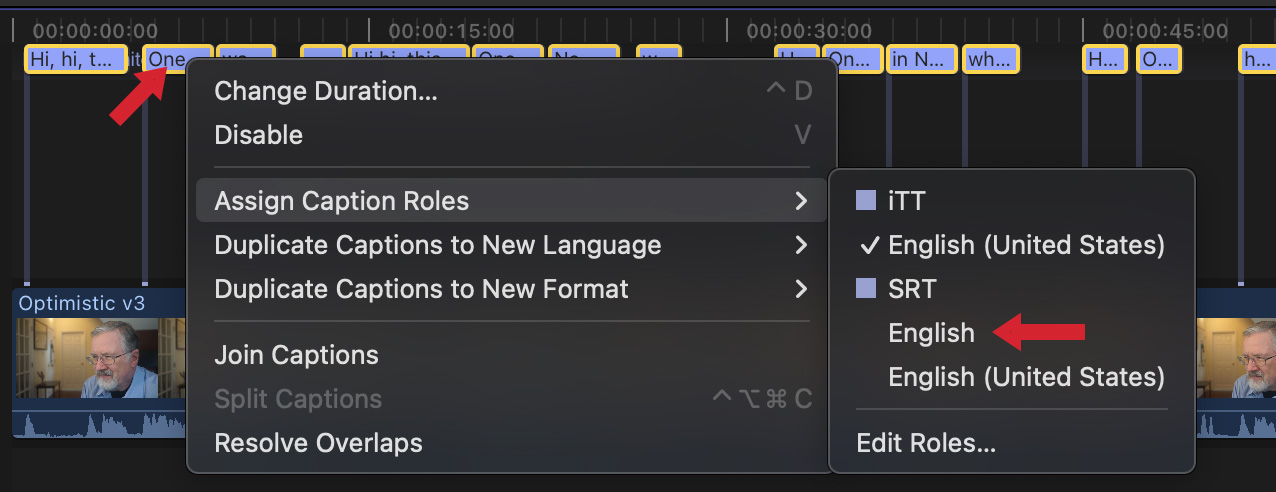Choose Disable from the context menu
Screen dimensions: 1276x492
pyautogui.click(x=259, y=135)
